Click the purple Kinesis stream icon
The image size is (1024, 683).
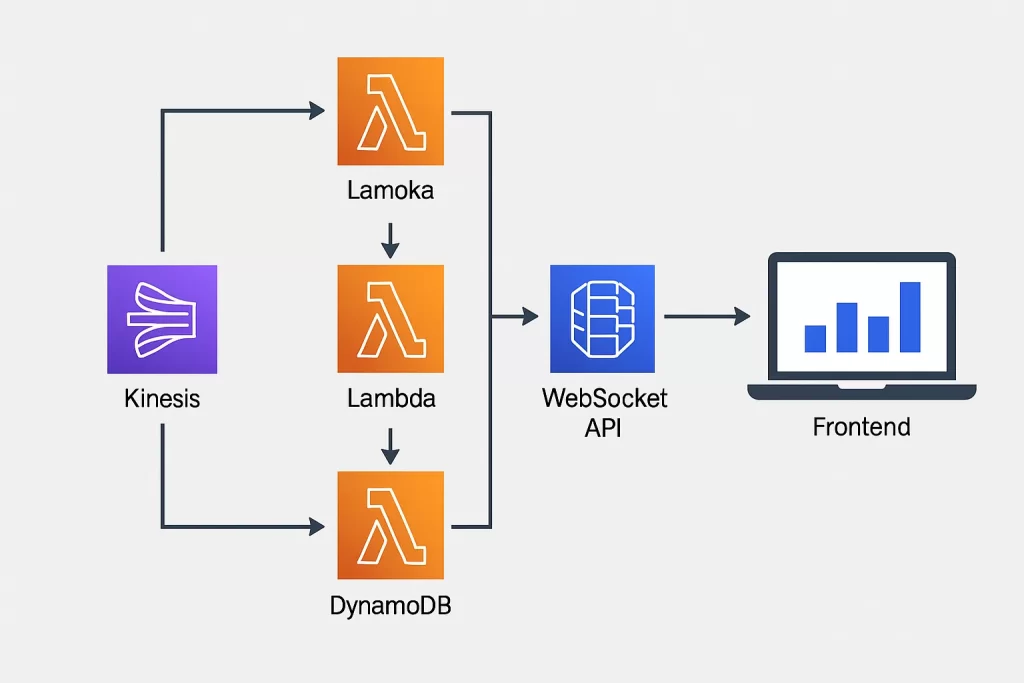tap(161, 319)
